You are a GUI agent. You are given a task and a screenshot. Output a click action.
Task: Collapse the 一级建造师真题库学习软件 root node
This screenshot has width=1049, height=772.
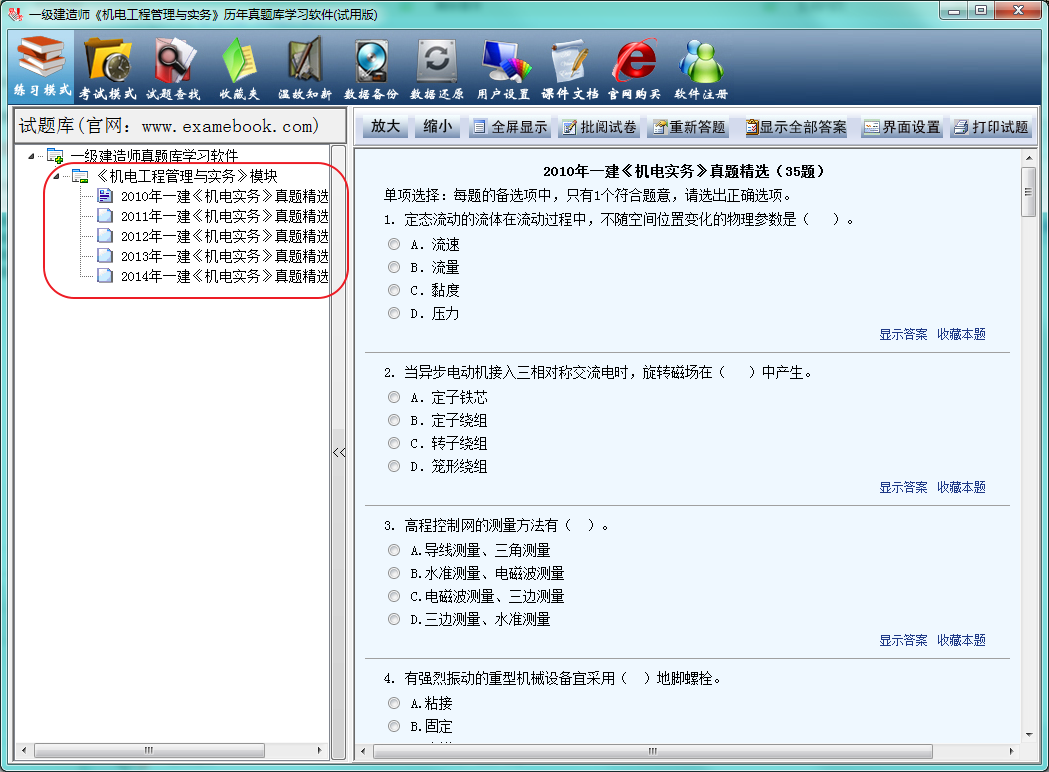[31, 156]
